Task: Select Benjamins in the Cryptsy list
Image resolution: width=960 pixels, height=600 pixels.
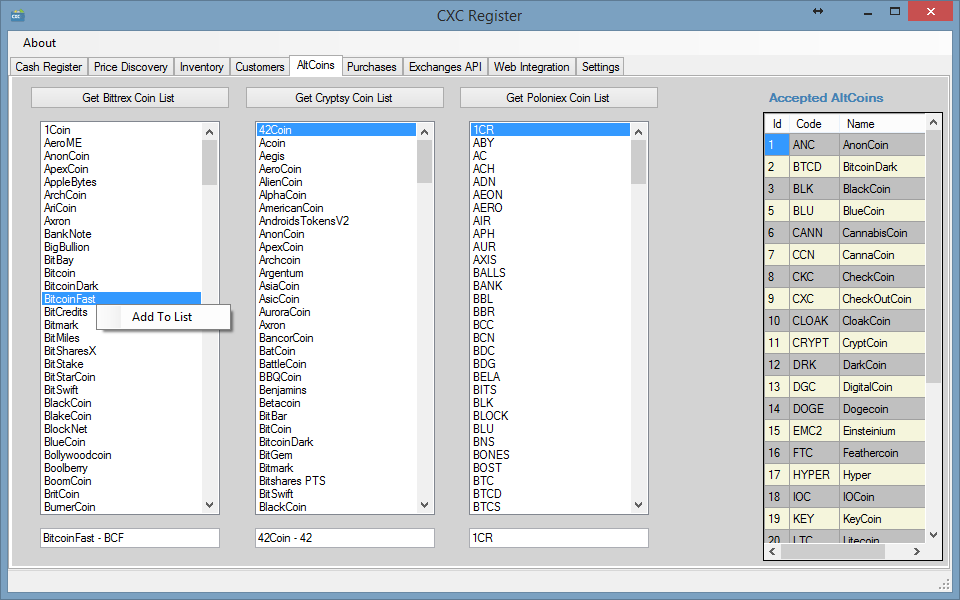Action: coord(337,390)
